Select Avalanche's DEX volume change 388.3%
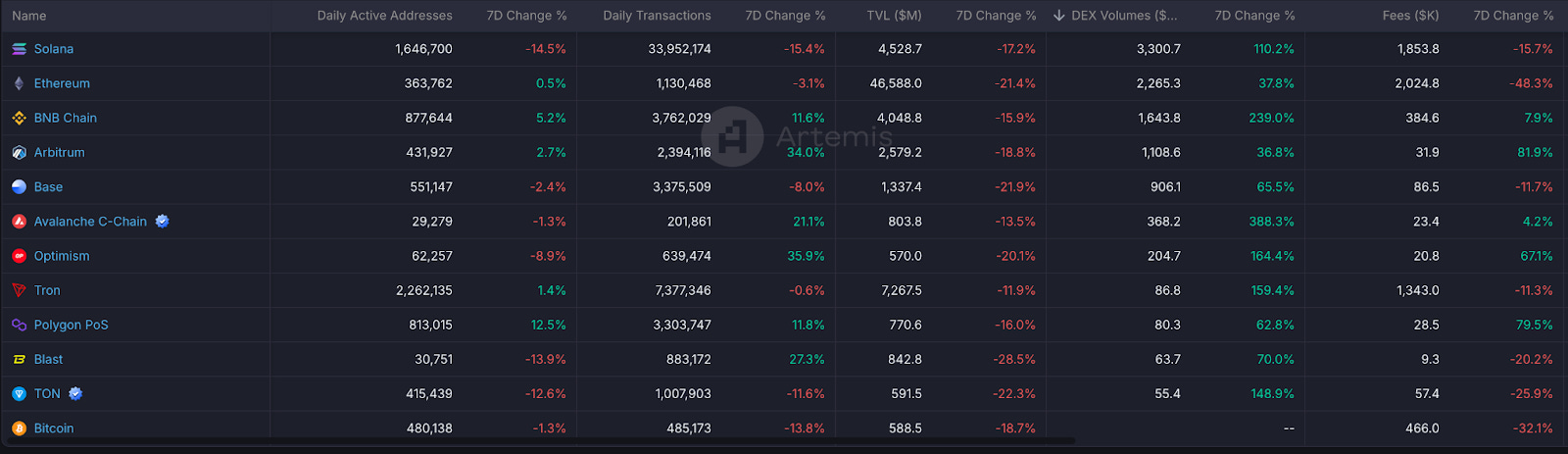 pos(1272,222)
